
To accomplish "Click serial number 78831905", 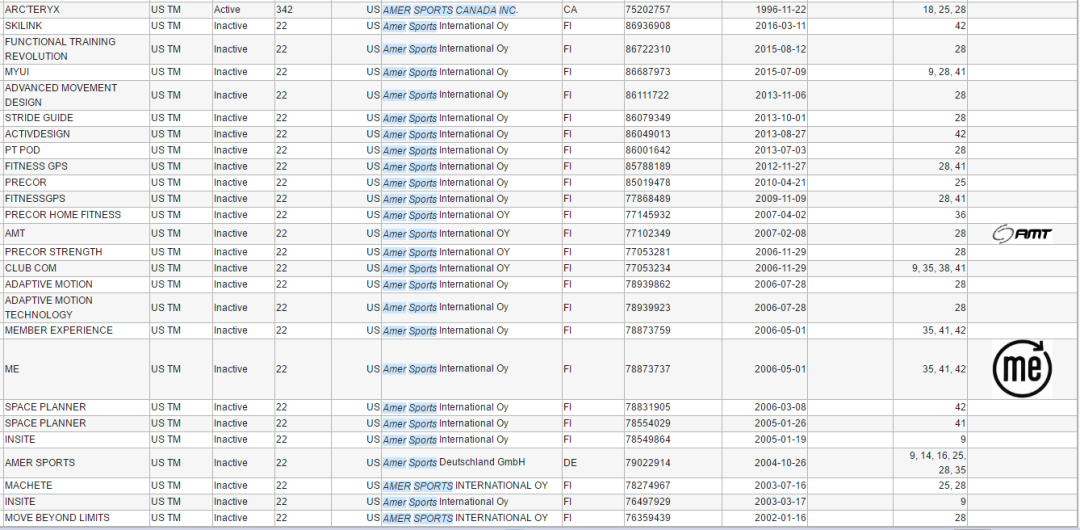I will (647, 407).
